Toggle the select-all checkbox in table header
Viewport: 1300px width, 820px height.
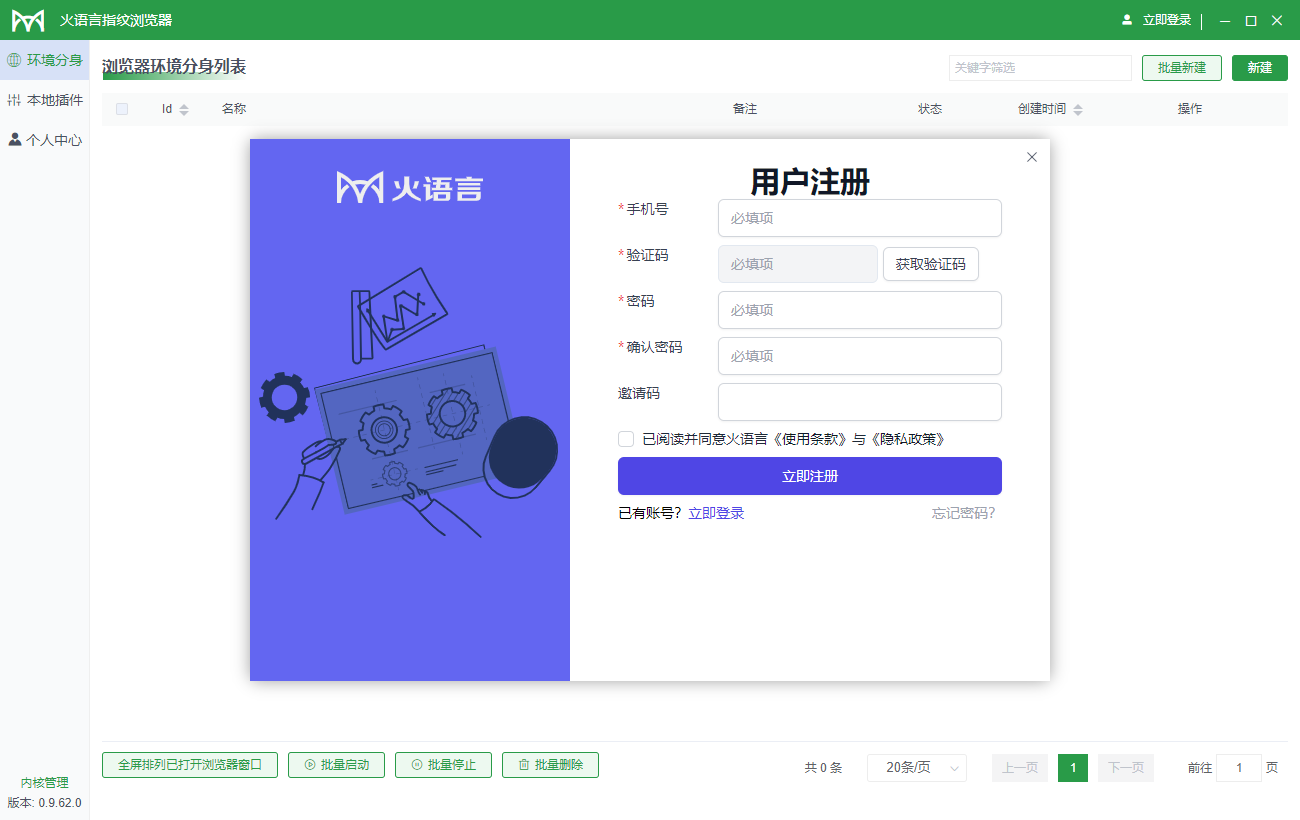pos(122,109)
